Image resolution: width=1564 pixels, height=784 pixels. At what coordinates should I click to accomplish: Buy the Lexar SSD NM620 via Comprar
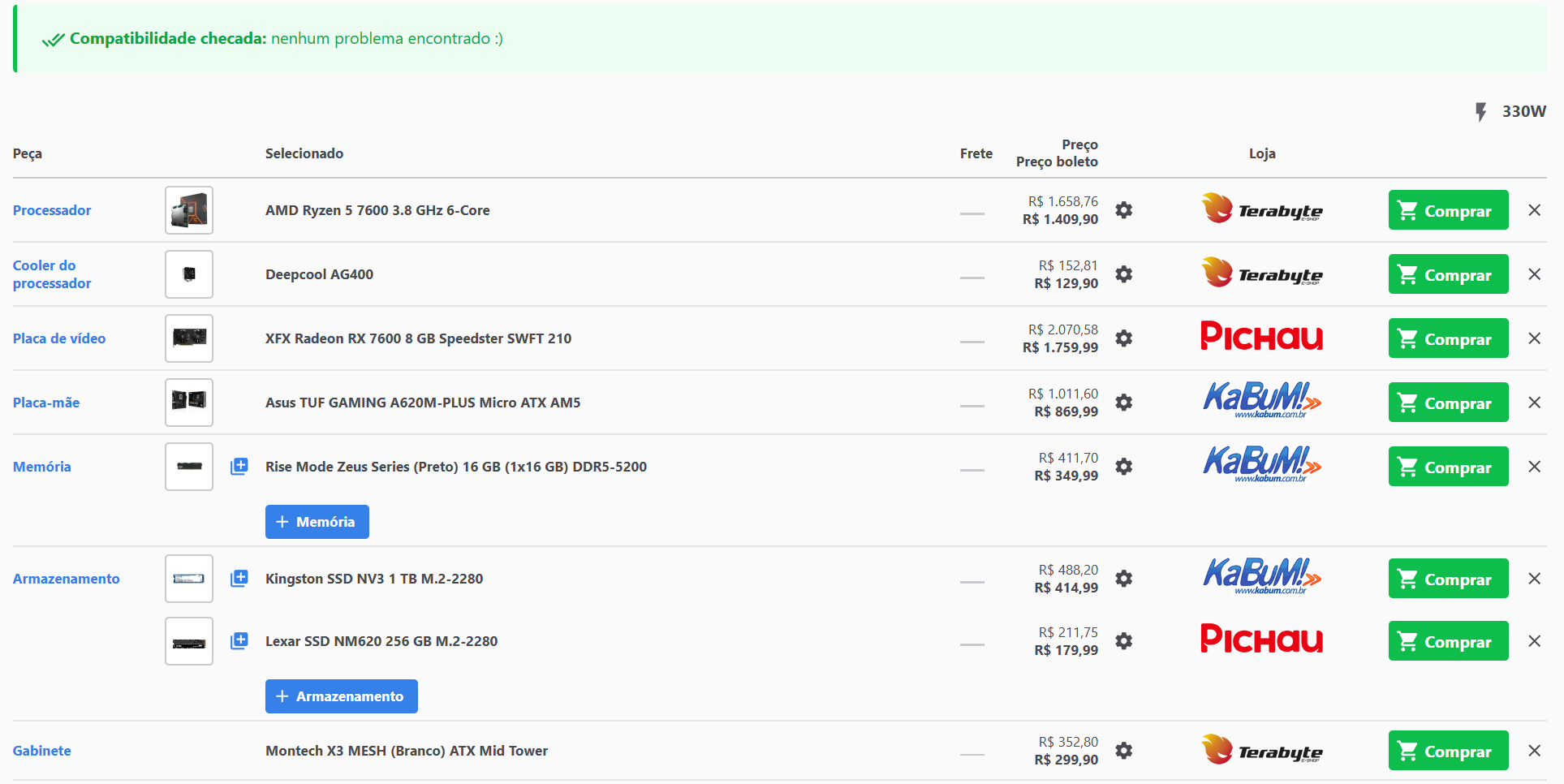(1448, 641)
